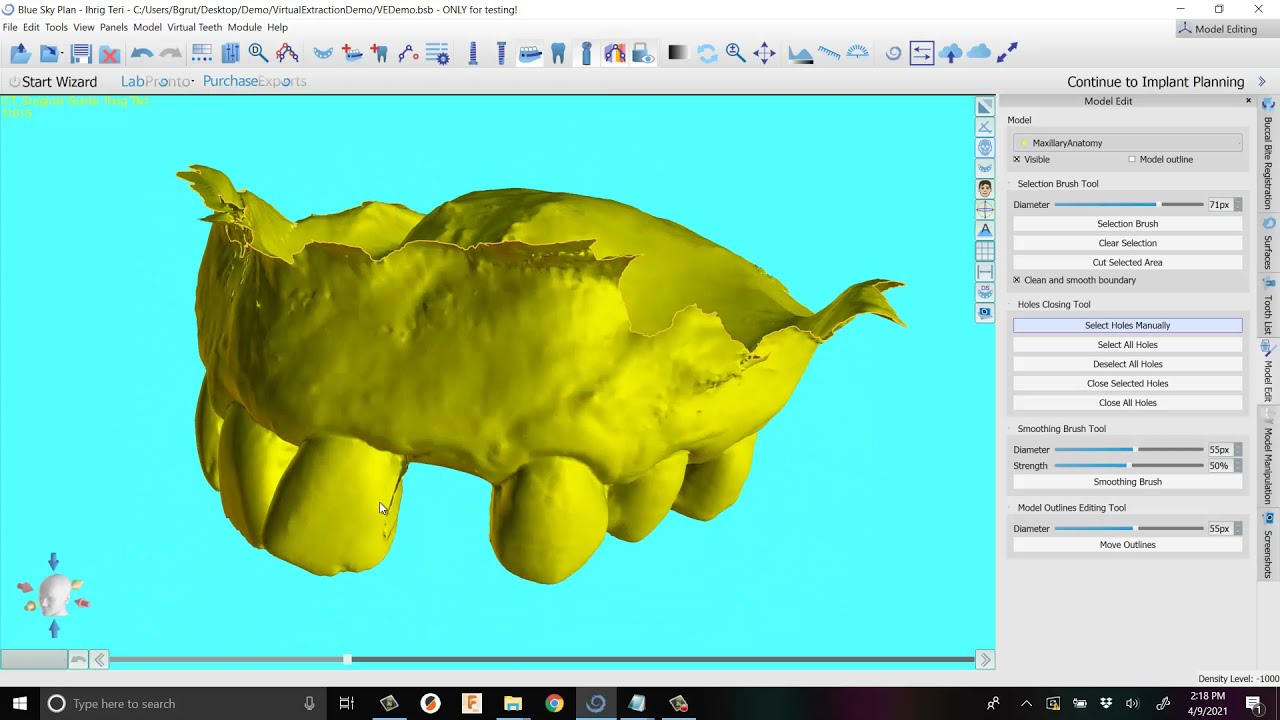The image size is (1280, 720).
Task: Click the Strength 50% spinner arrows
Action: pos(1238,466)
